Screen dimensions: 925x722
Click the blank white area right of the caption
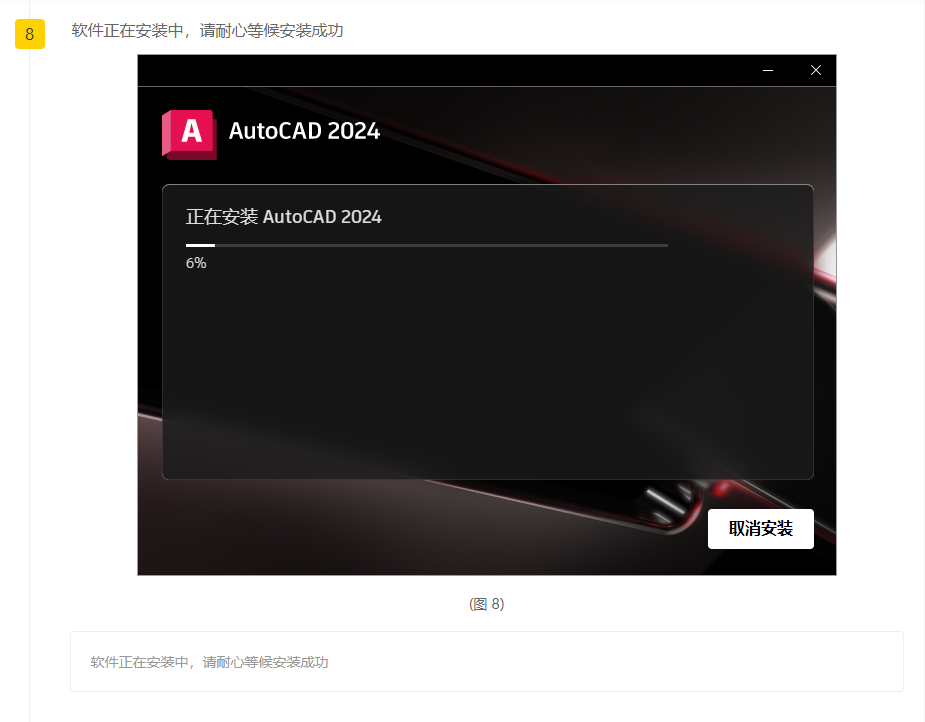pos(700,604)
